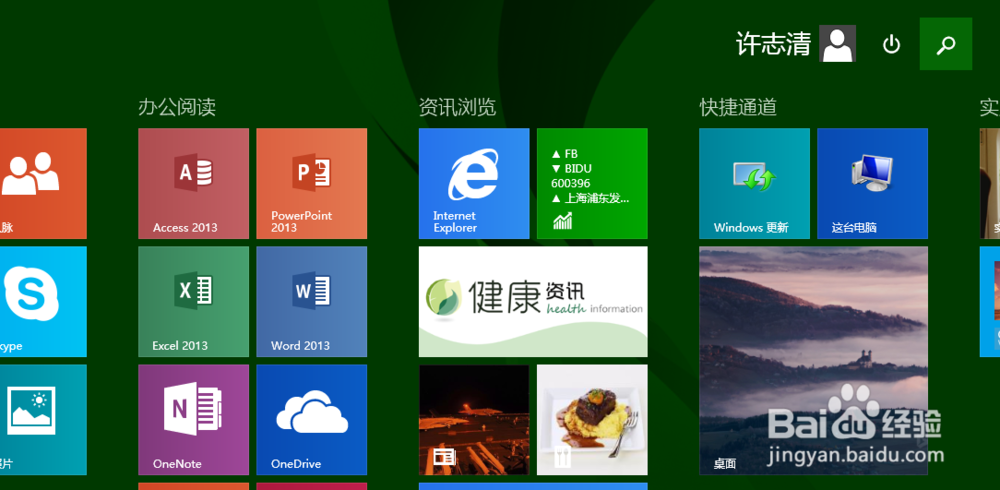Image resolution: width=1000 pixels, height=490 pixels.
Task: Click the 办公阅读 group heading
Action: 177,107
